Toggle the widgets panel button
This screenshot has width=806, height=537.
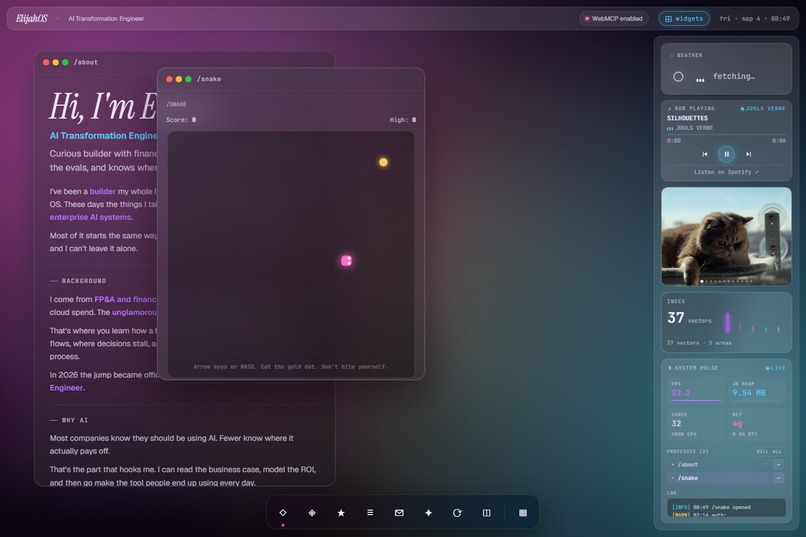coord(684,18)
